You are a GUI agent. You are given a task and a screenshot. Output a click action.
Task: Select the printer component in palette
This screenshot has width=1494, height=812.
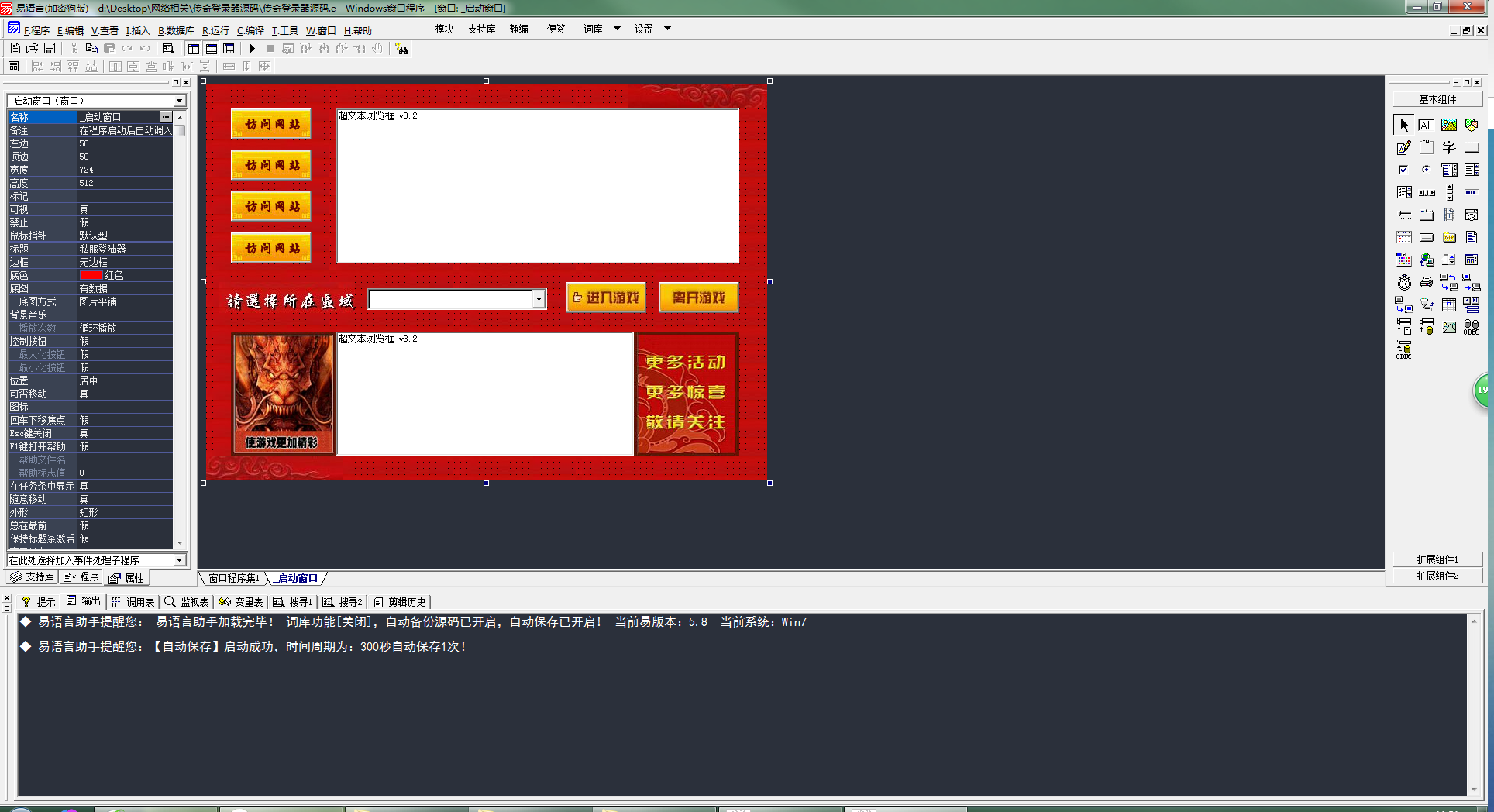[x=1426, y=283]
